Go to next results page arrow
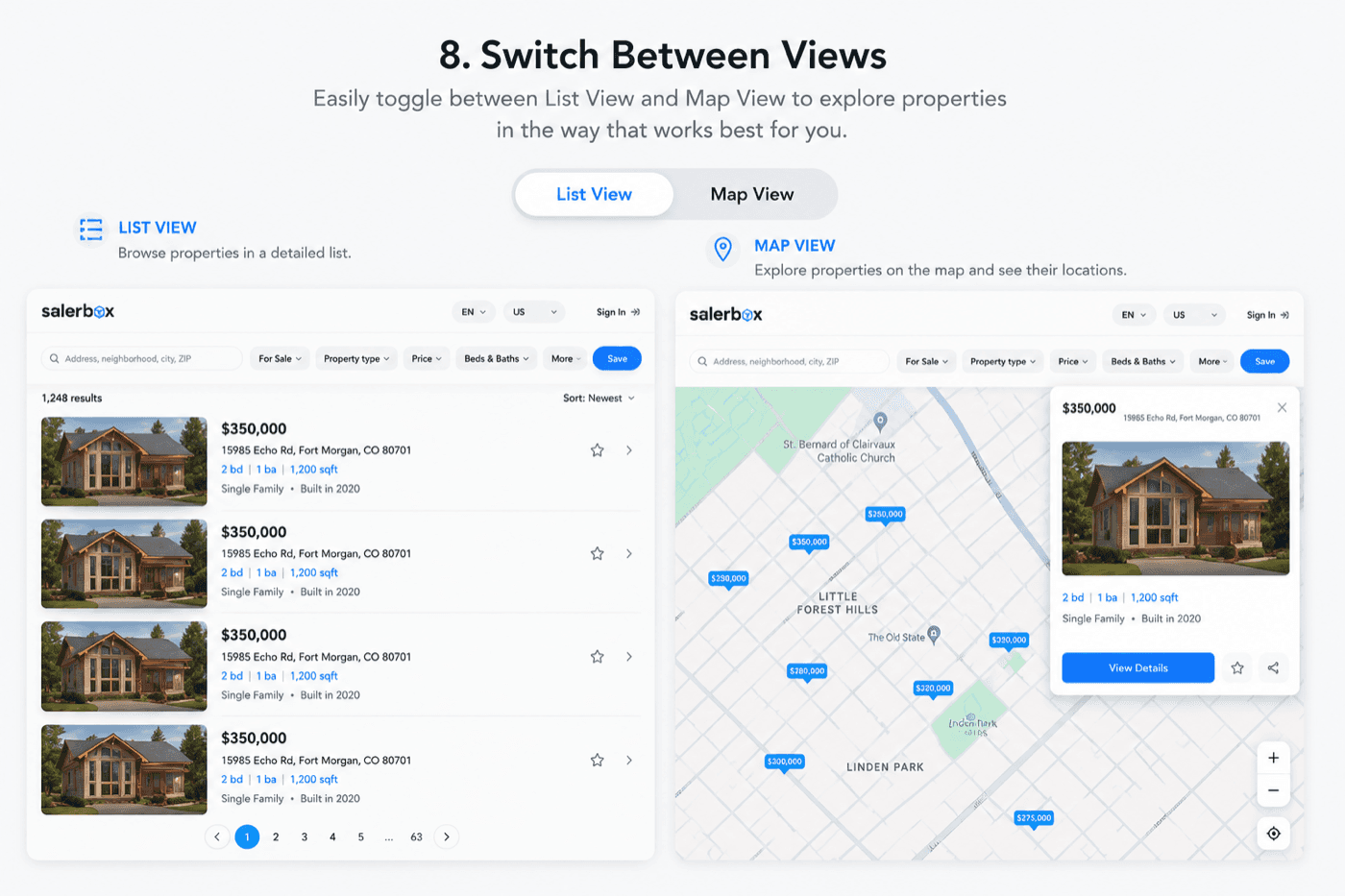Screen dimensions: 1345x896 (x=446, y=836)
